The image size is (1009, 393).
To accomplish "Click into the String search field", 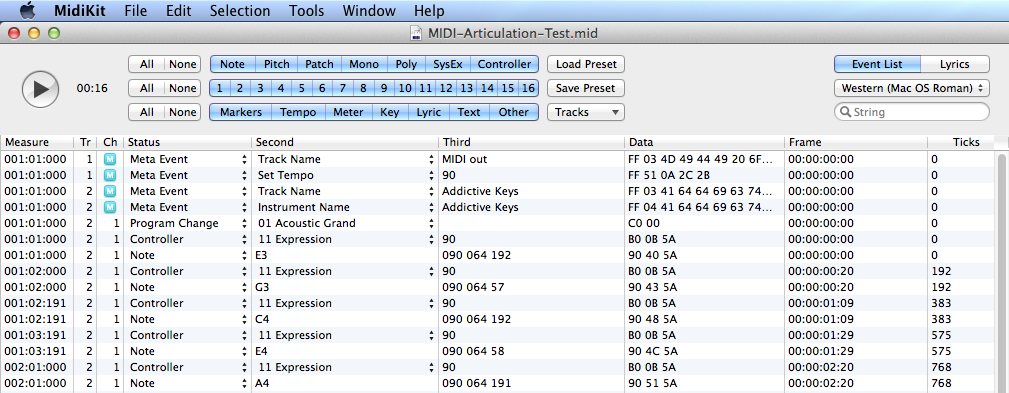I will tap(912, 112).
